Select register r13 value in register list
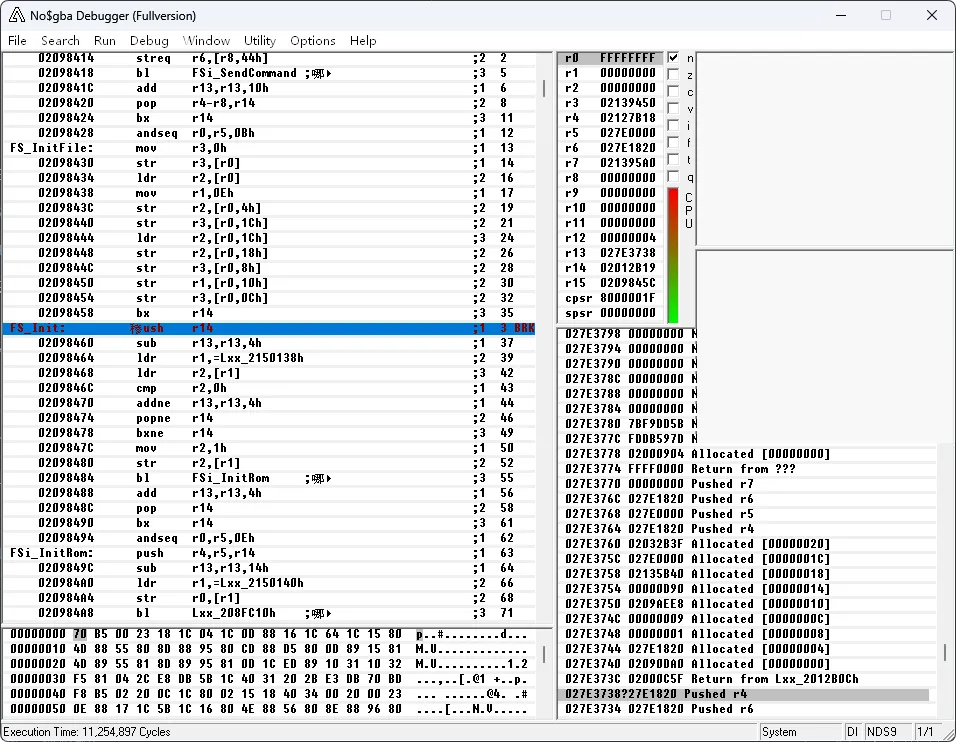 click(628, 253)
